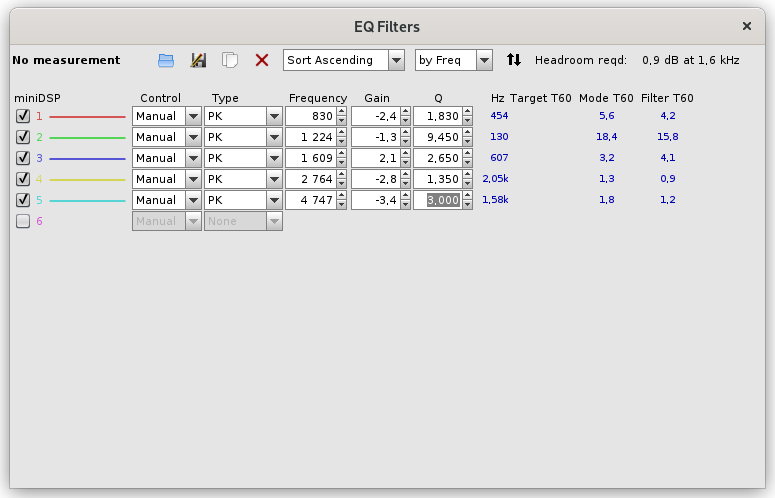Click the No measurement label
The image size is (775, 498).
pyautogui.click(x=66, y=60)
